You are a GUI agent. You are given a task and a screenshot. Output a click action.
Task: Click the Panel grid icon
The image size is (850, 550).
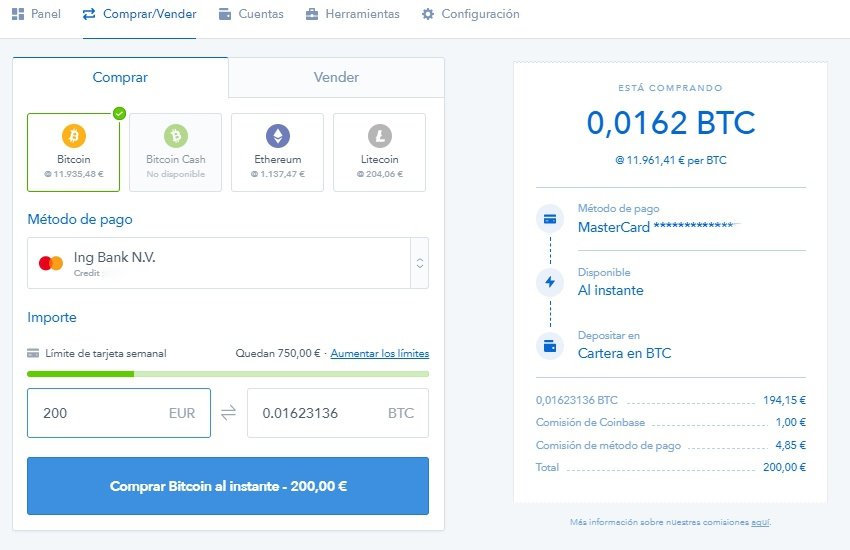(x=18, y=14)
